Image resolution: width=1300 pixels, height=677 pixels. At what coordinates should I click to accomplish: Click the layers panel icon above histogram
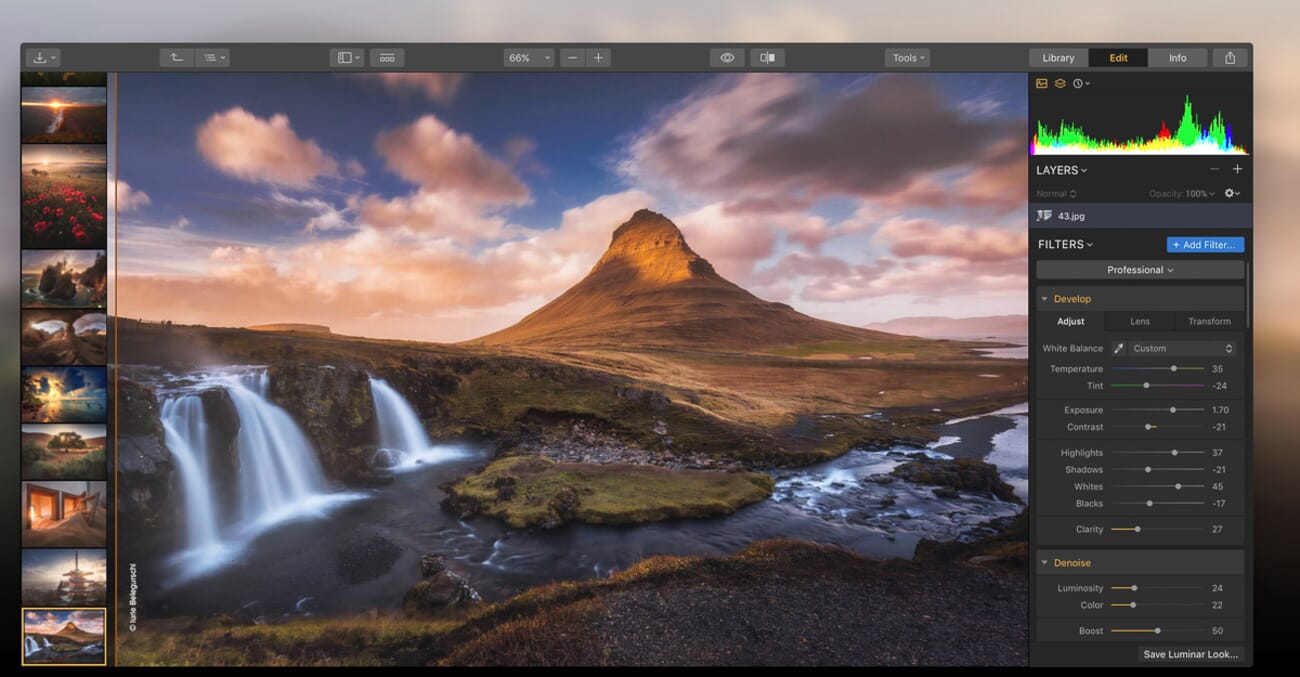coord(1059,84)
